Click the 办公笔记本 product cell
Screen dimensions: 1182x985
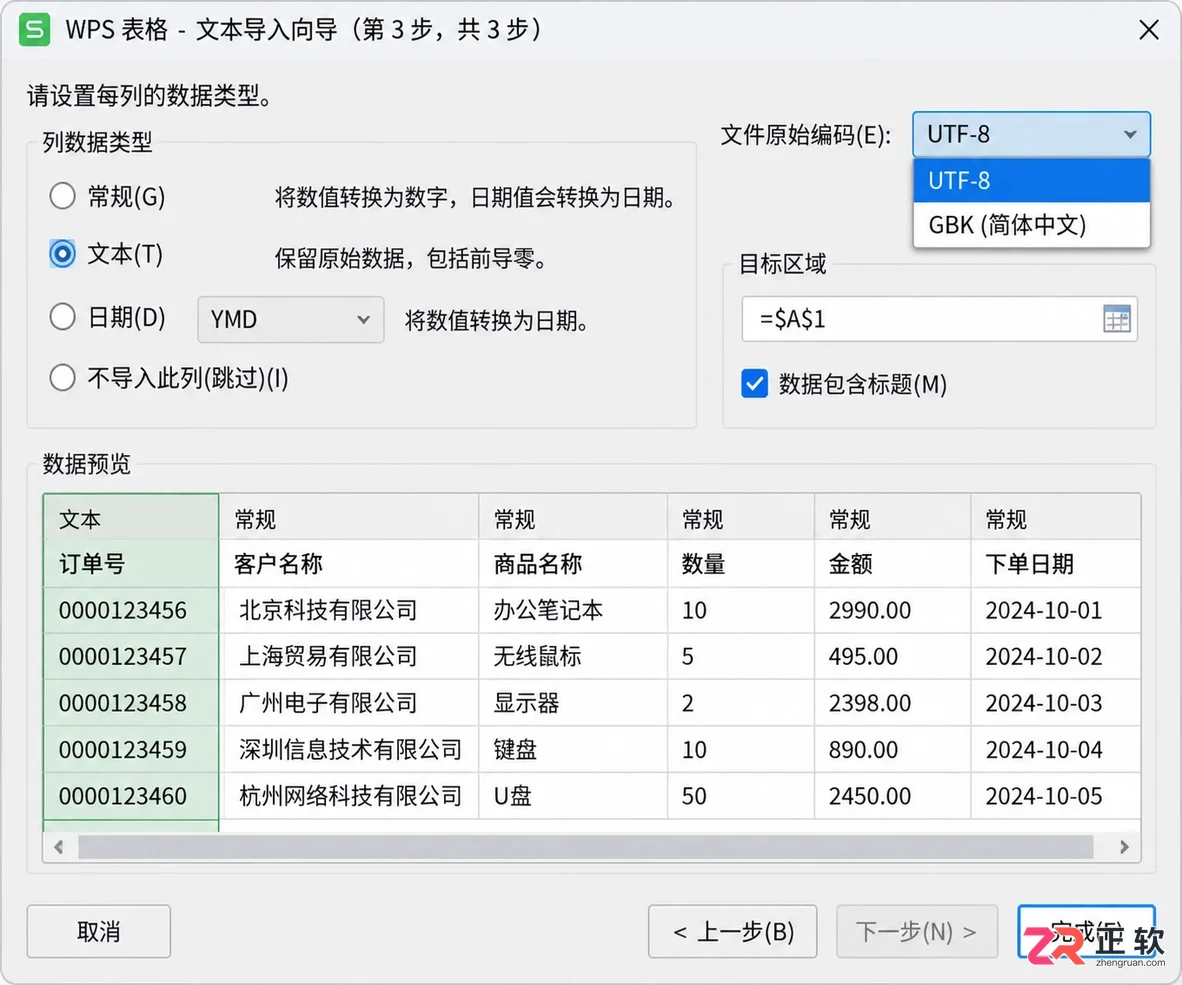click(573, 610)
